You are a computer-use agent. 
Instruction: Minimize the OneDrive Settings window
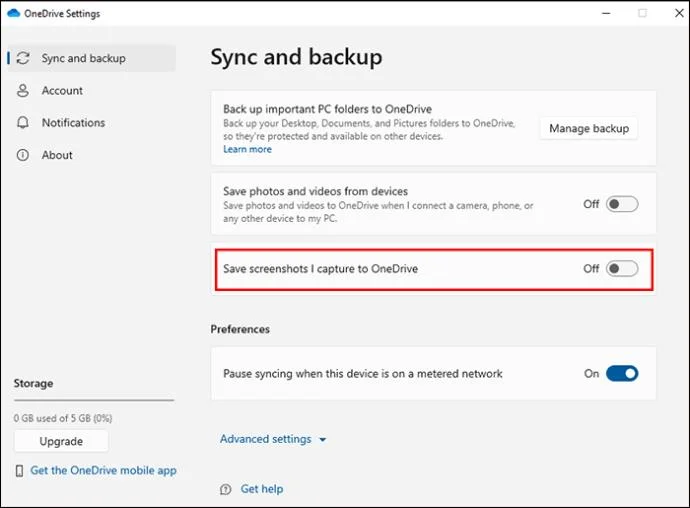(606, 13)
